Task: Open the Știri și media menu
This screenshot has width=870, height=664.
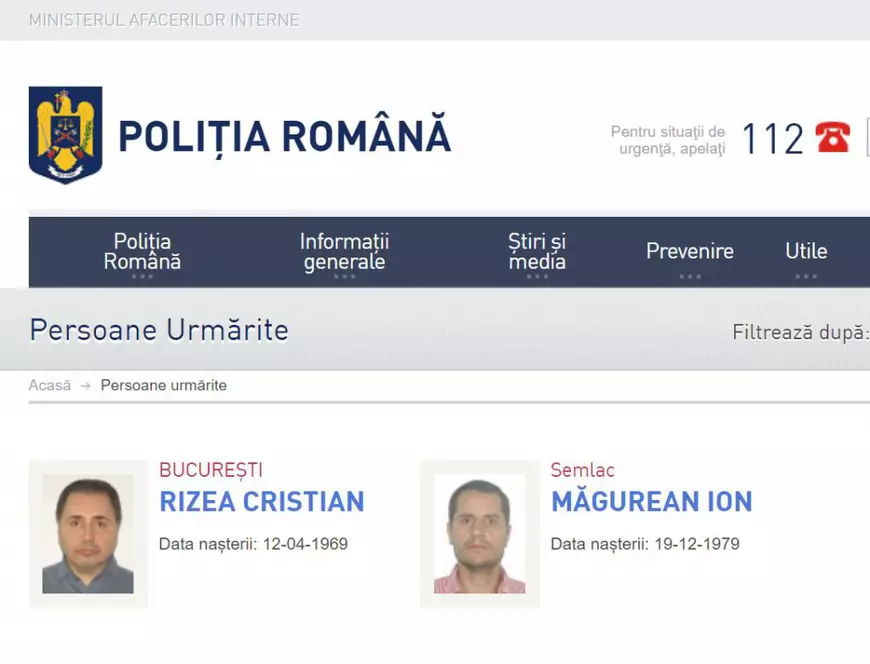Action: (x=536, y=251)
